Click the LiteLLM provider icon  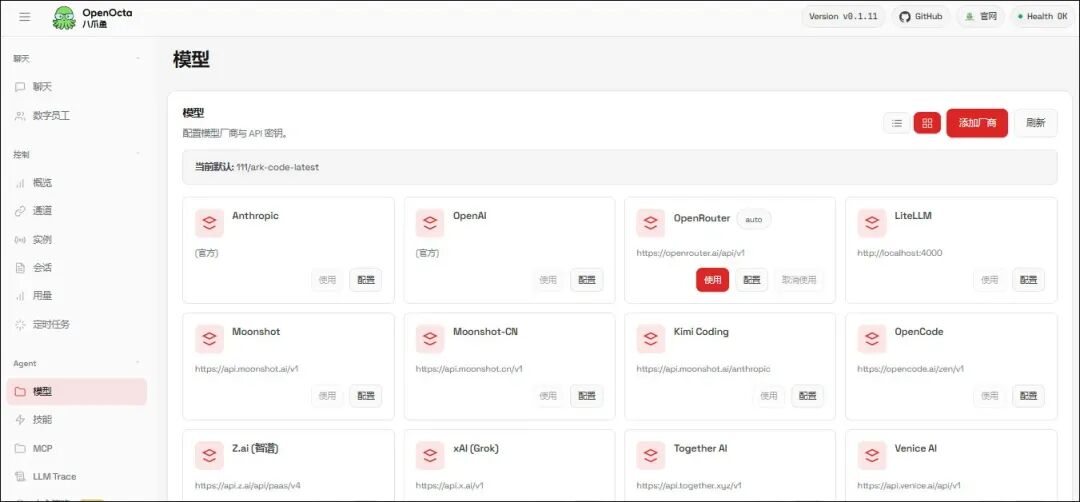click(x=872, y=223)
